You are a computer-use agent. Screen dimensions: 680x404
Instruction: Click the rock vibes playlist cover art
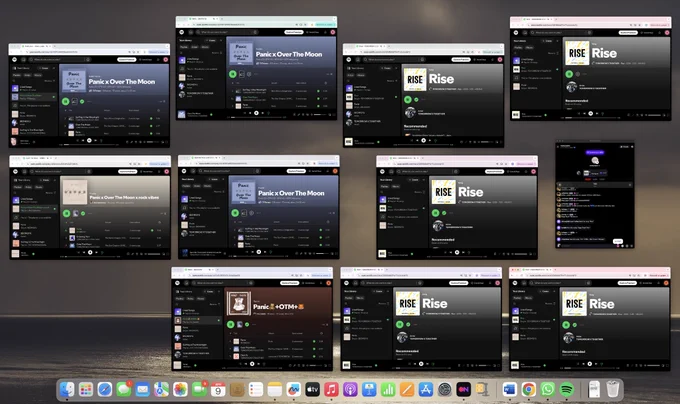(x=75, y=192)
